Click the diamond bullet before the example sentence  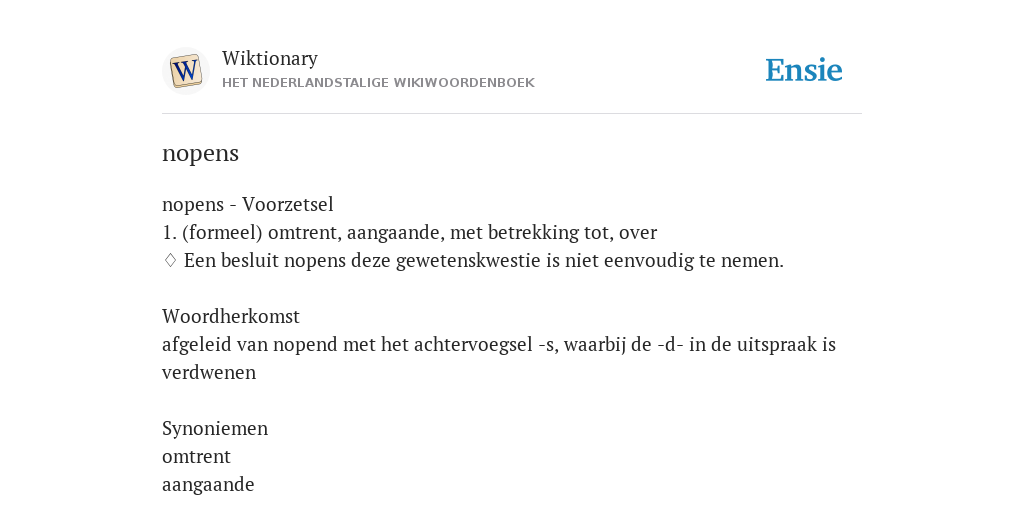[x=170, y=261]
